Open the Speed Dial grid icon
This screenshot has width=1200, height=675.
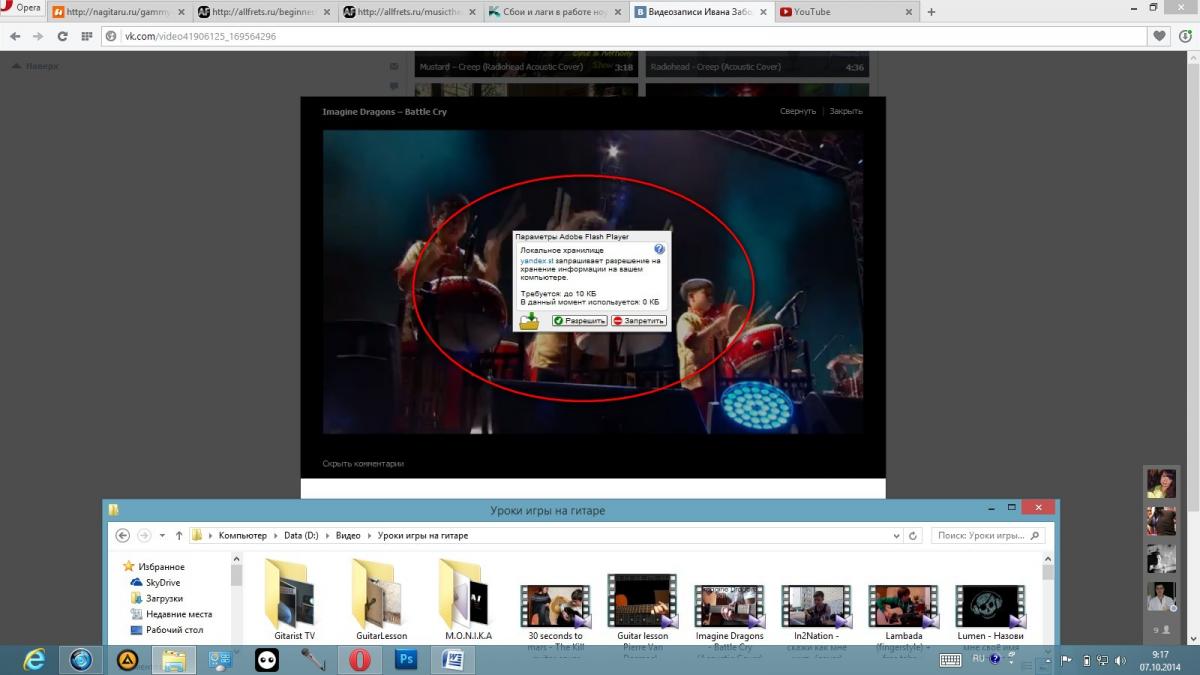pos(85,36)
